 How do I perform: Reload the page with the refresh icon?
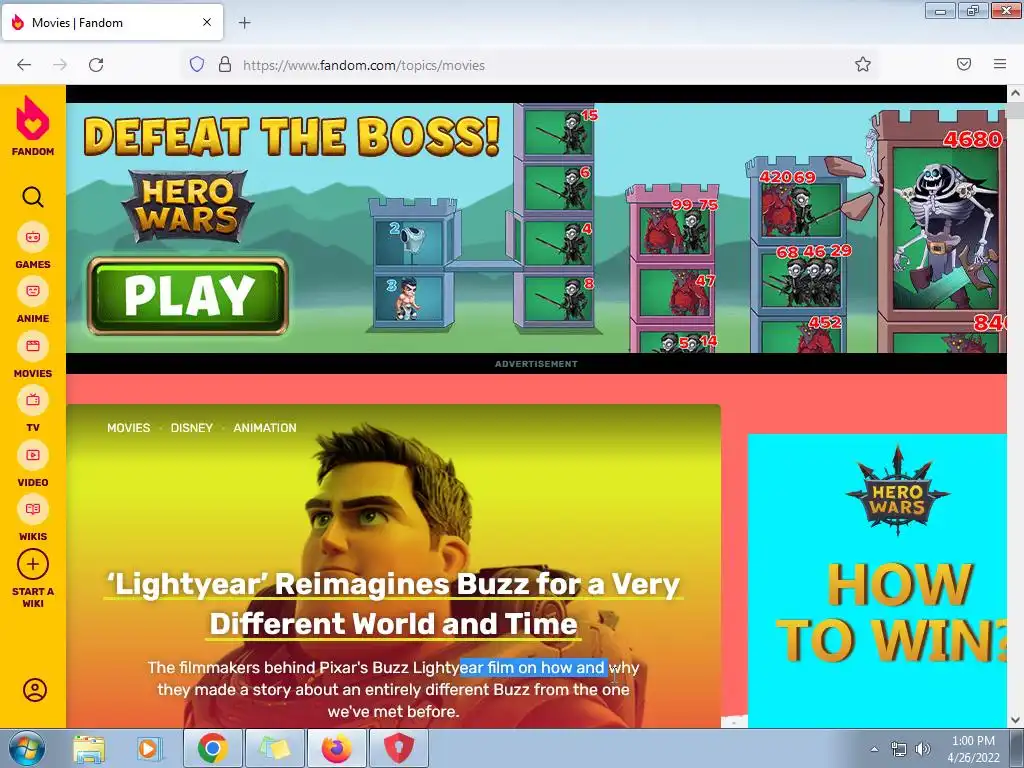[96, 65]
